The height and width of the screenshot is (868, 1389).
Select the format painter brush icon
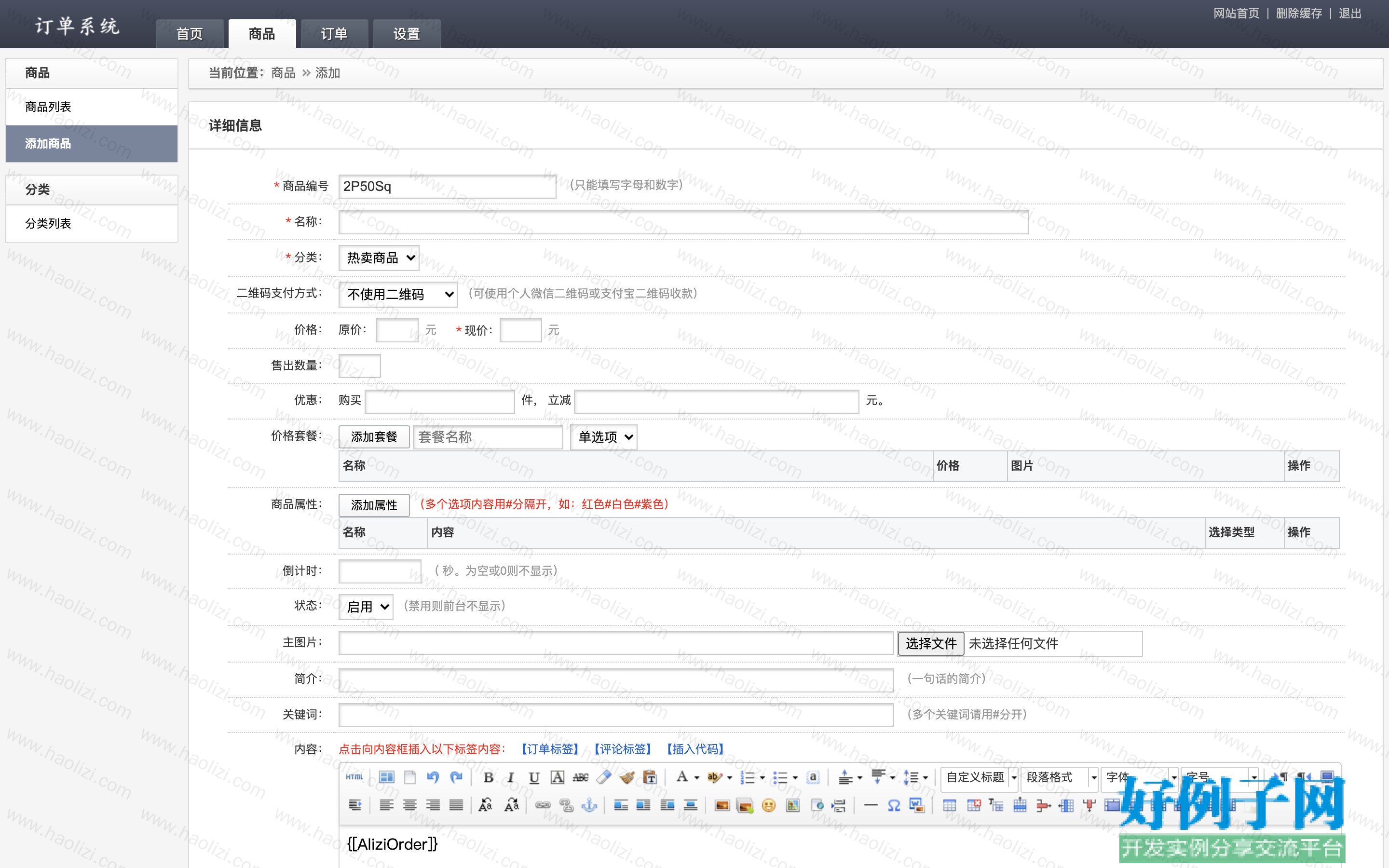(x=627, y=777)
